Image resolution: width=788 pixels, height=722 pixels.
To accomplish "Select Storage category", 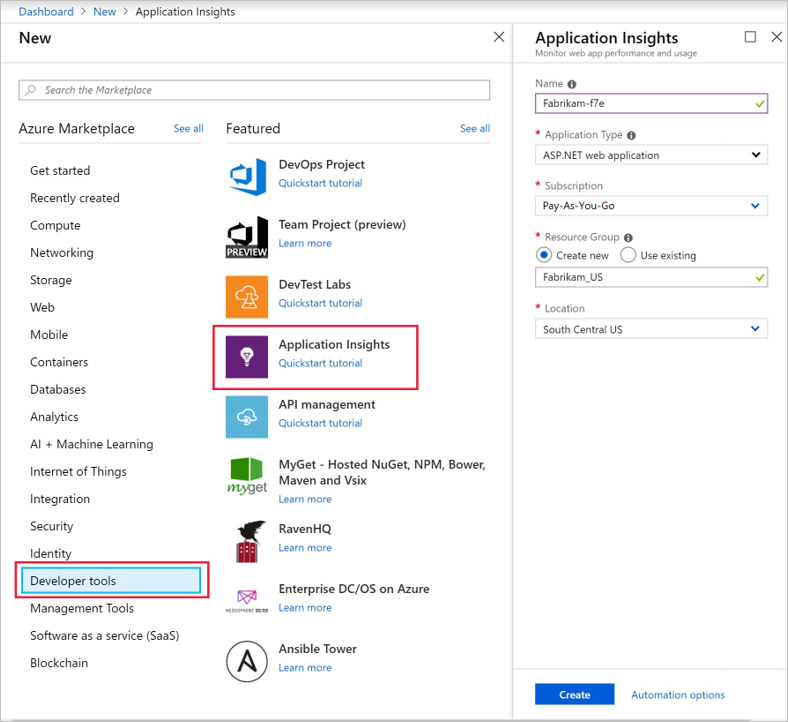I will pos(51,280).
